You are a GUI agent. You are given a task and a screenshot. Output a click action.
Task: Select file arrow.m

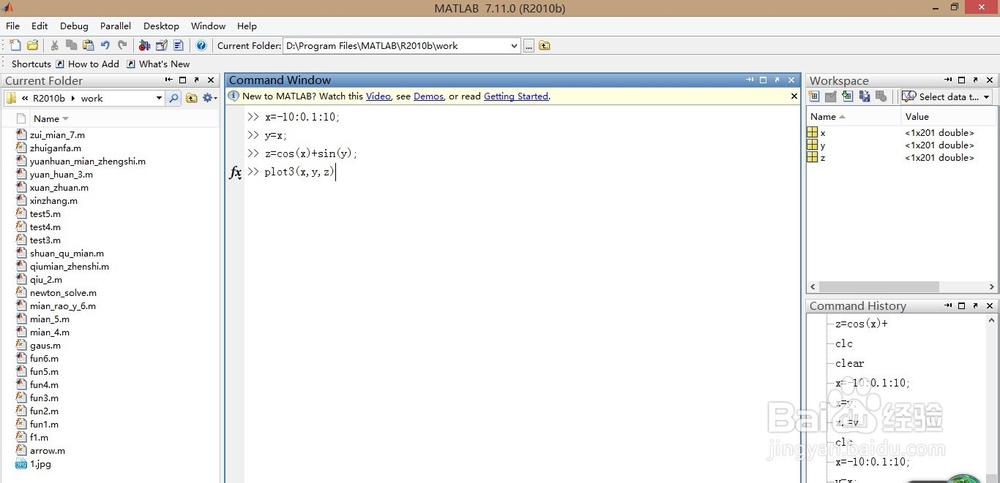pos(47,450)
